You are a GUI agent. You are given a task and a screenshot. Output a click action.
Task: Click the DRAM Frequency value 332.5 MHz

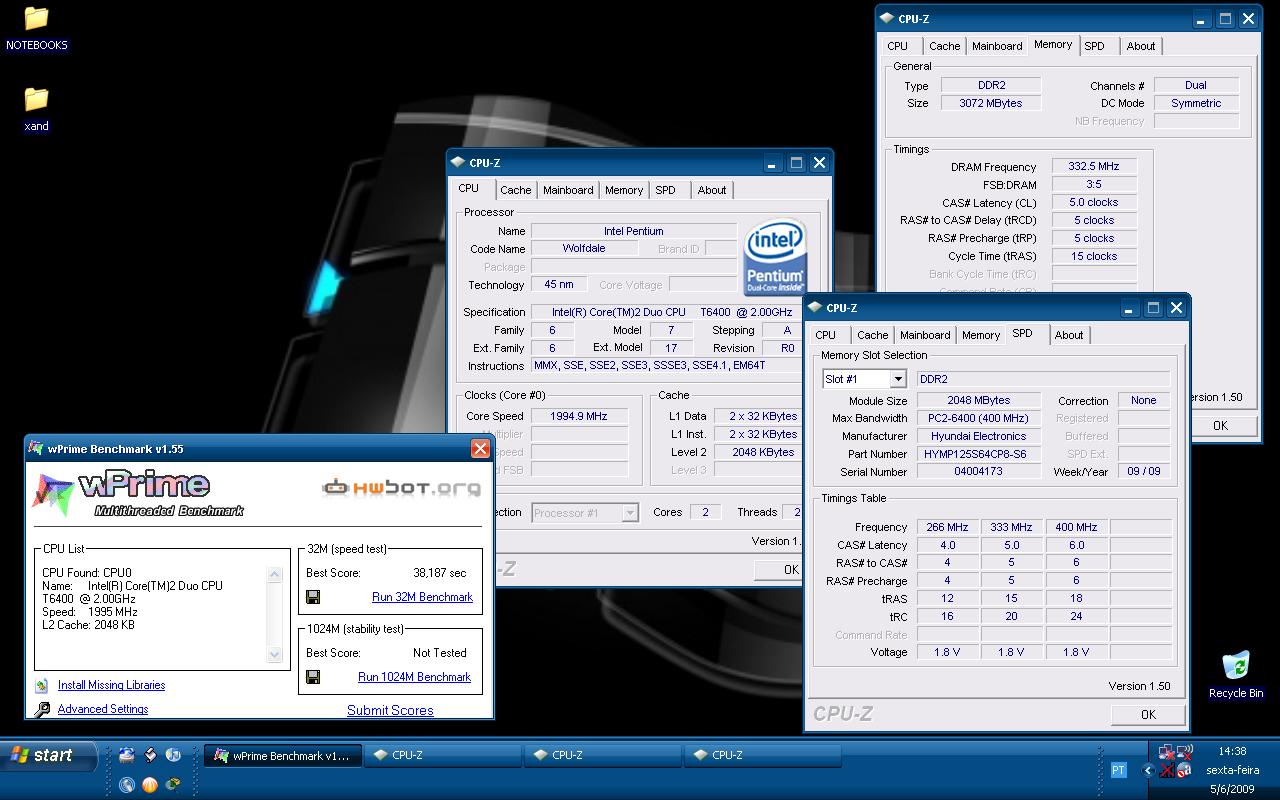[1094, 167]
